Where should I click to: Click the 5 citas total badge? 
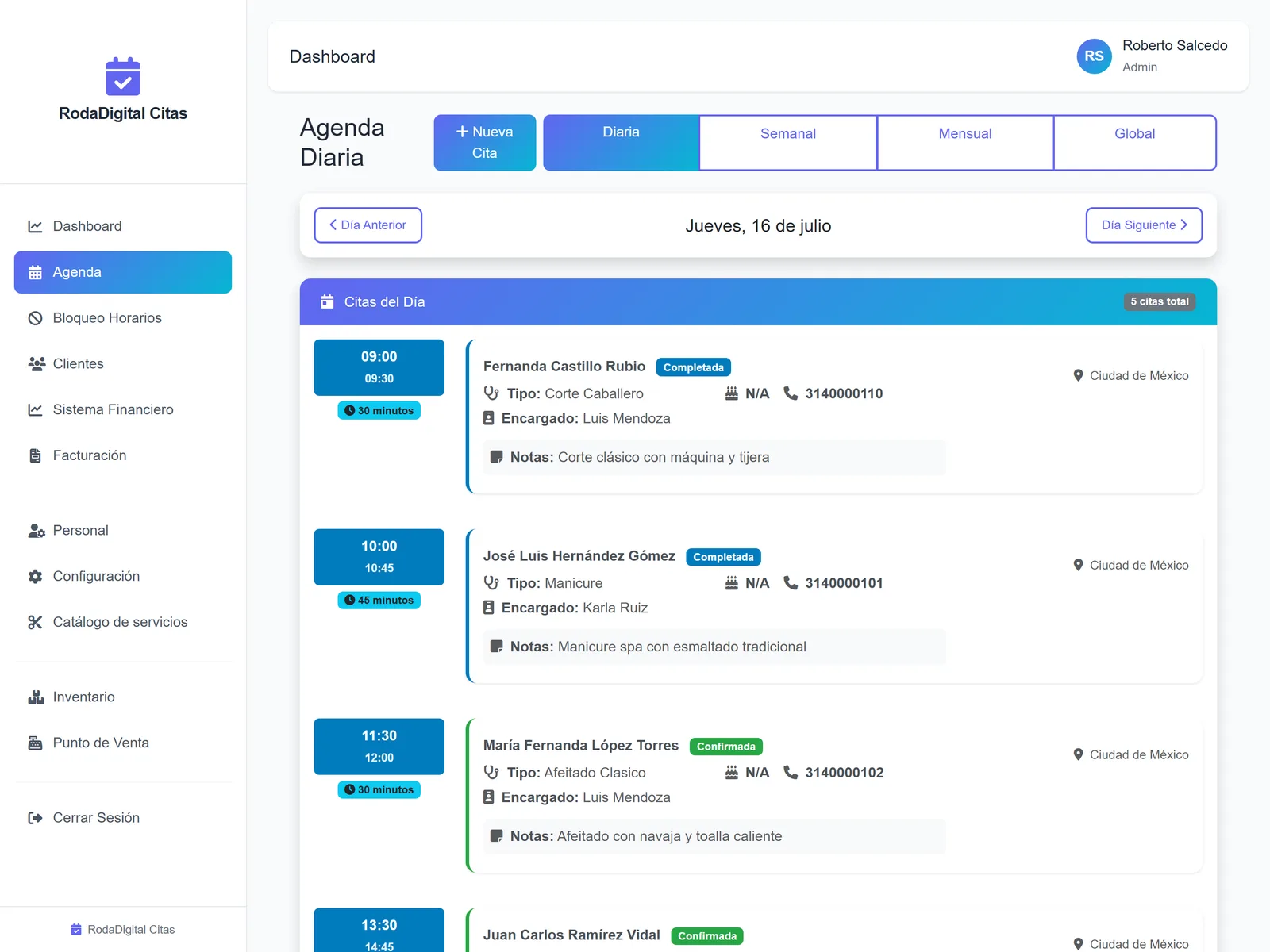[1160, 301]
